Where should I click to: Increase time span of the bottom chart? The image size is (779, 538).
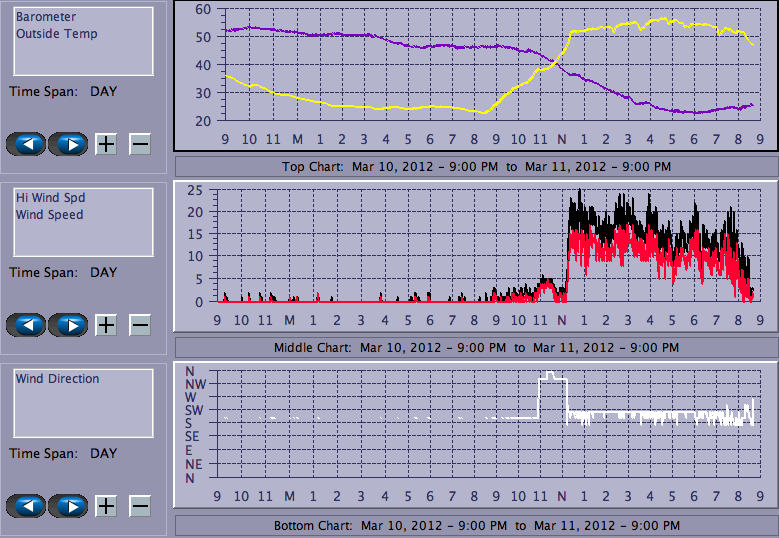(x=106, y=506)
